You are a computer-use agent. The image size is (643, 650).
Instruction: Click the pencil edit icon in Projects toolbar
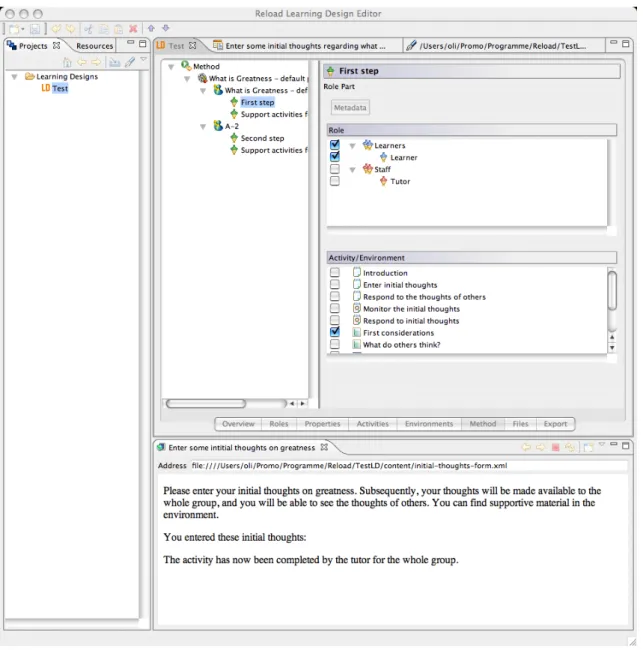click(x=130, y=62)
